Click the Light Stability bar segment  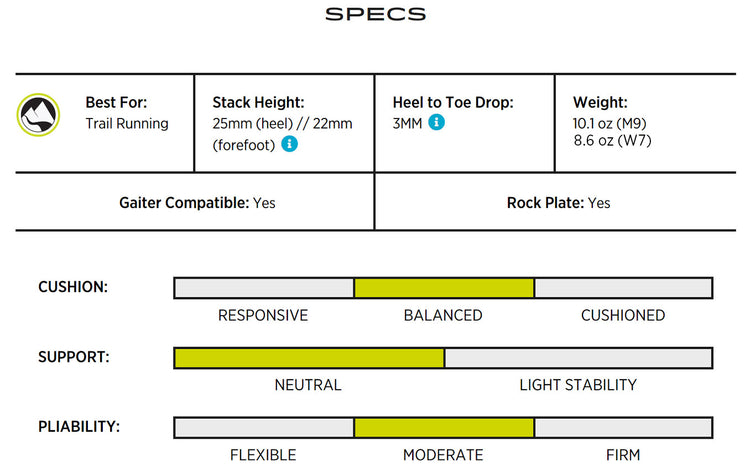tap(579, 358)
